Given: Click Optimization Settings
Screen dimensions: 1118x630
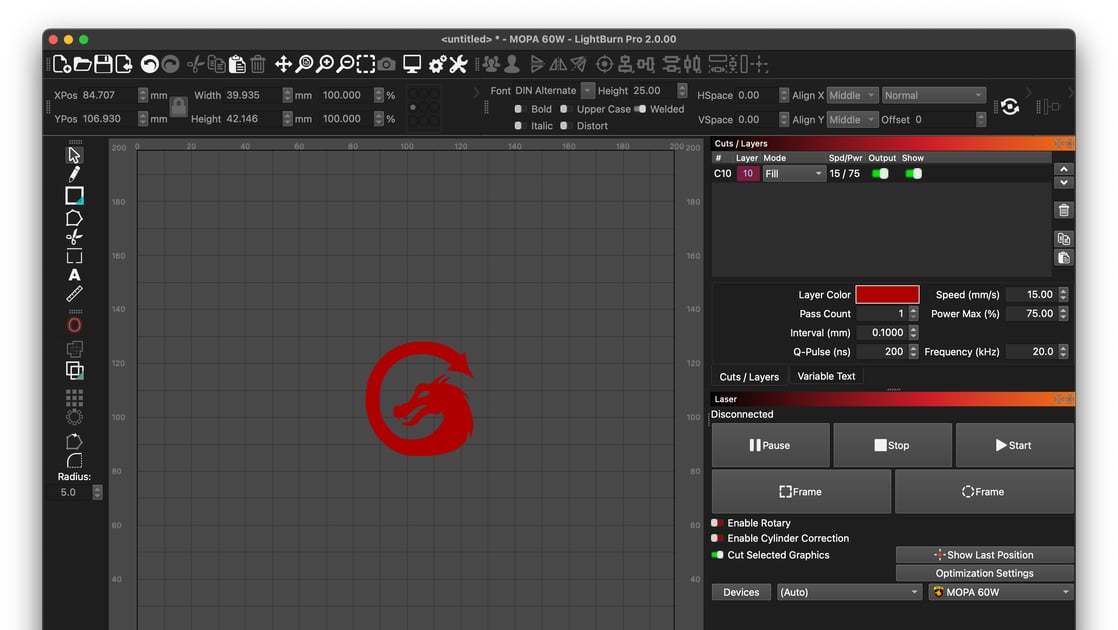Looking at the screenshot, I should tap(984, 573).
